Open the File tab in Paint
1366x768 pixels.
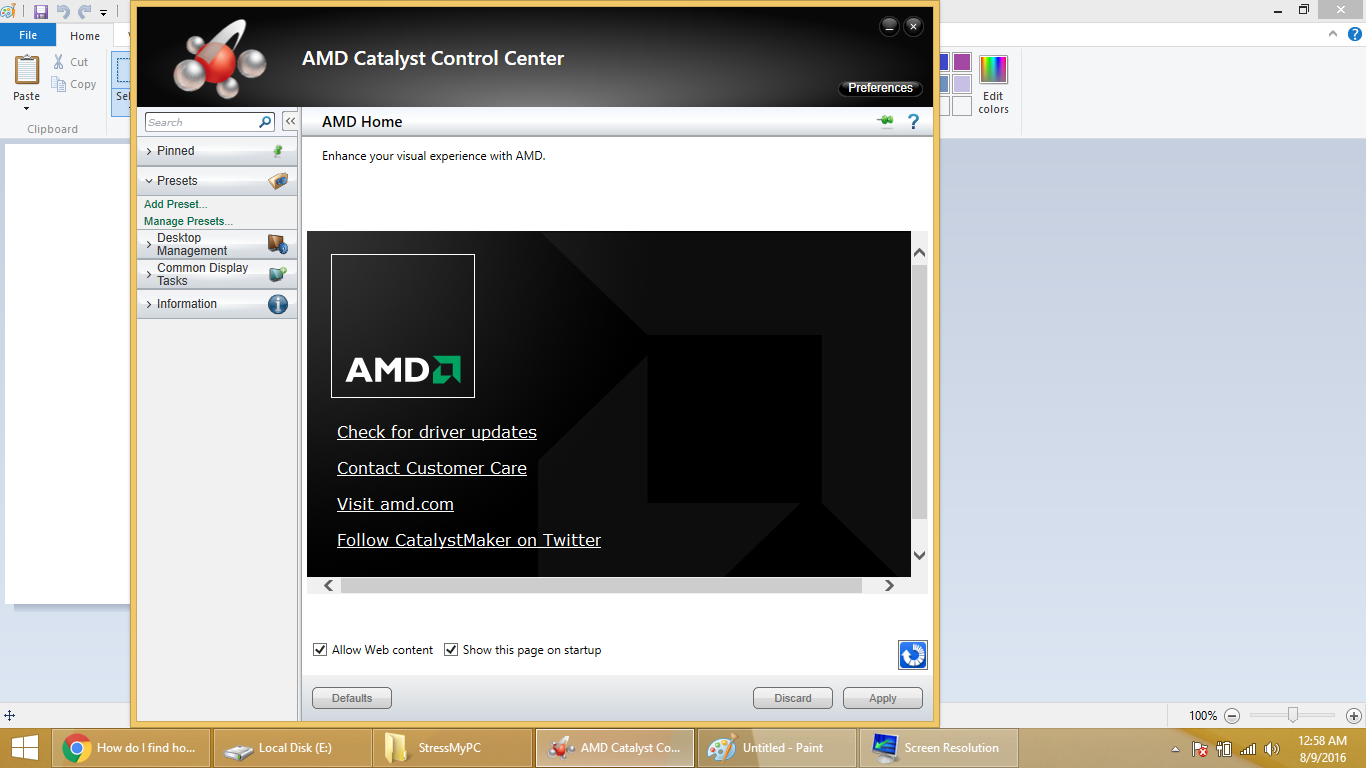pos(28,35)
